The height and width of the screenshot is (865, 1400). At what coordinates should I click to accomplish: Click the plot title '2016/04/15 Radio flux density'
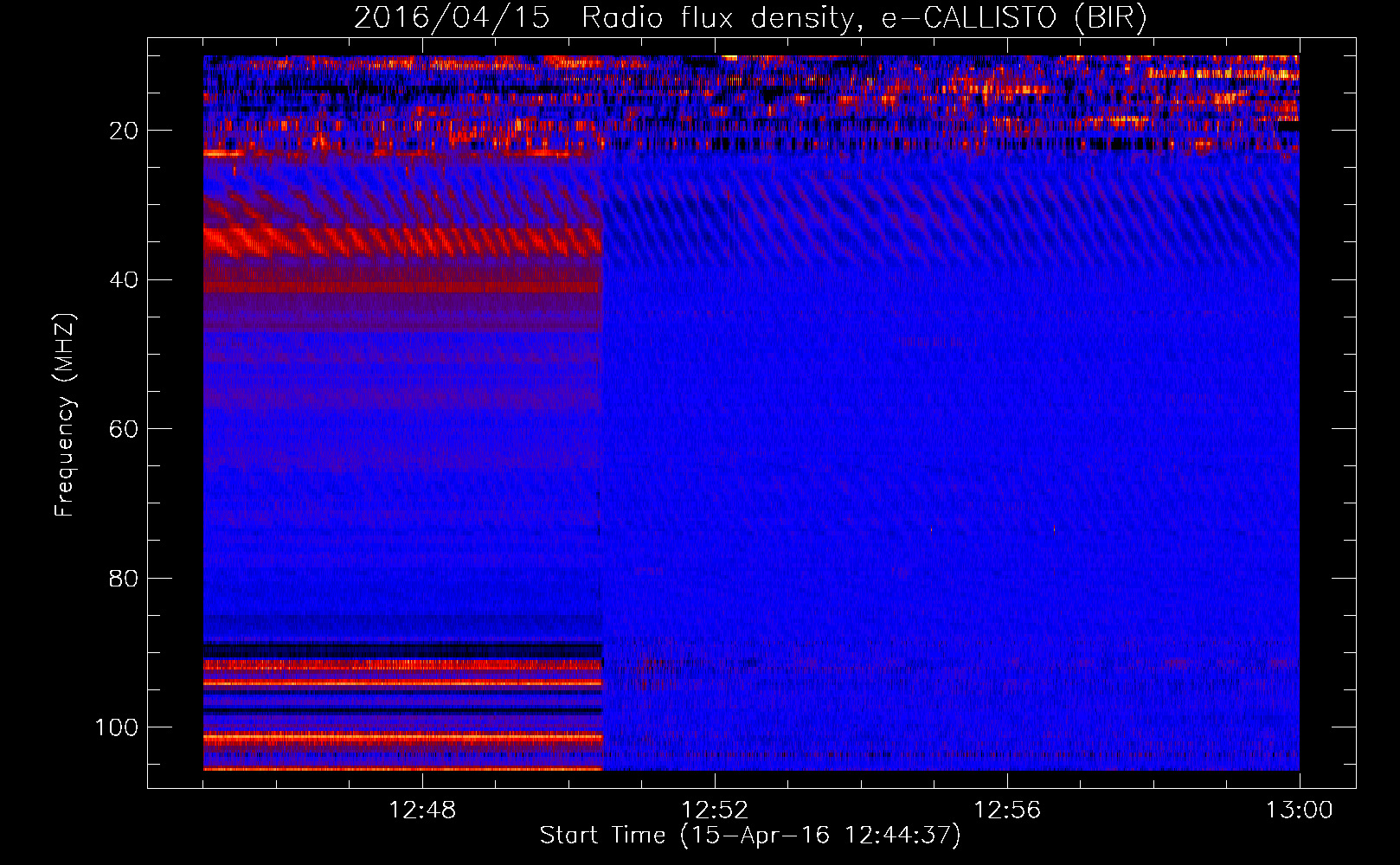(750, 18)
